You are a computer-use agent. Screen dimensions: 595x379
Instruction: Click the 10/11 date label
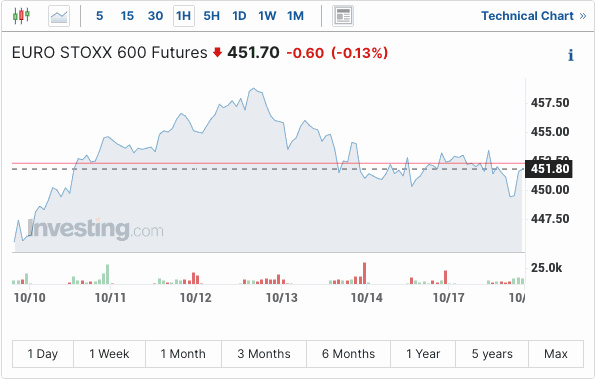[110, 298]
